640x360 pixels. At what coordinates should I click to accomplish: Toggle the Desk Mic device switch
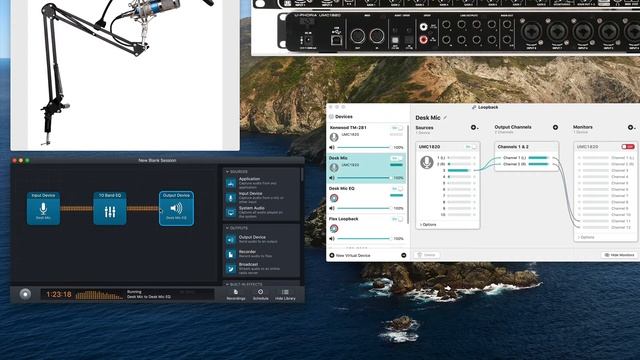point(397,158)
